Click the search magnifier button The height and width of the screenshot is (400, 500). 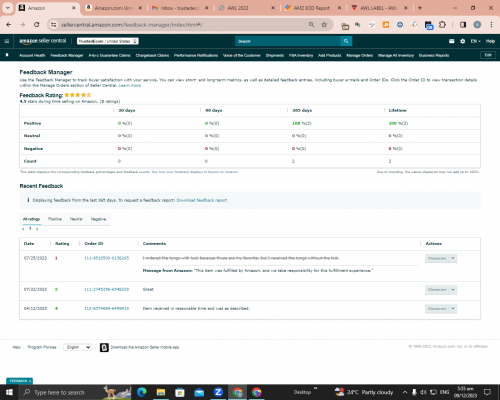pyautogui.click(x=346, y=41)
